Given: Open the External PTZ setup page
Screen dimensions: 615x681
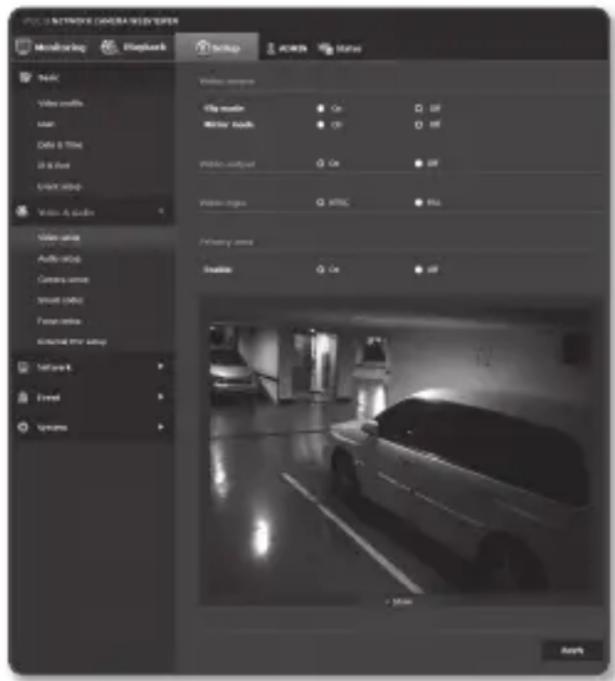Looking at the screenshot, I should click(72, 342).
